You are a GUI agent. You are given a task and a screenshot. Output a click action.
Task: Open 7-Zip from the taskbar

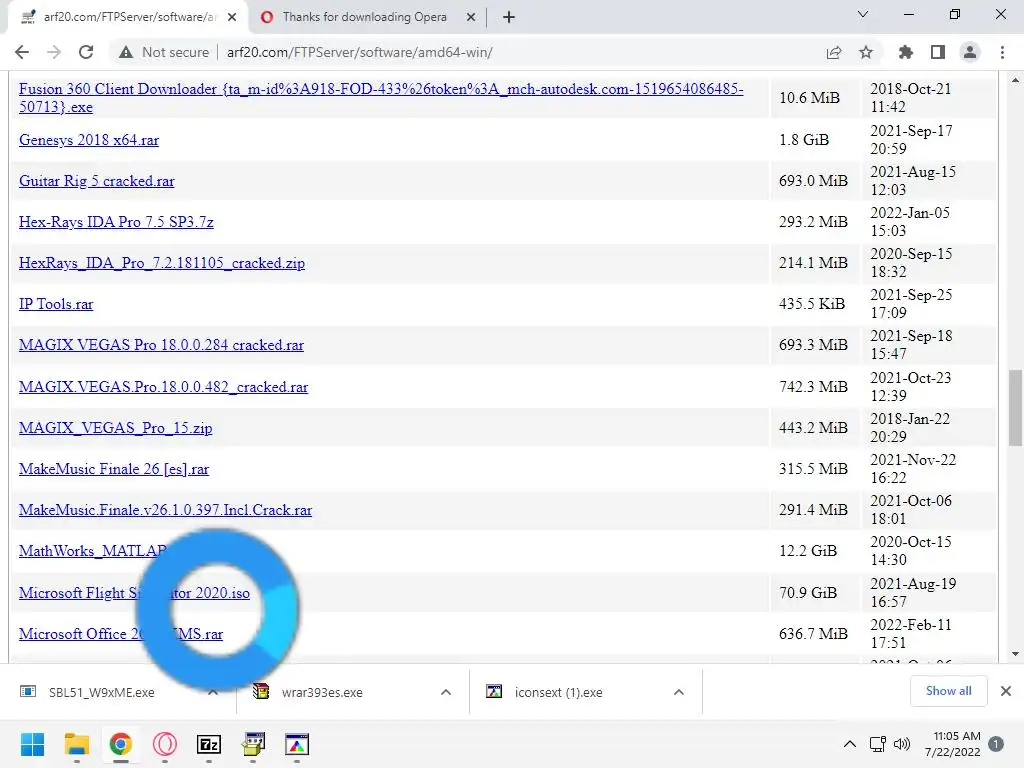click(209, 744)
